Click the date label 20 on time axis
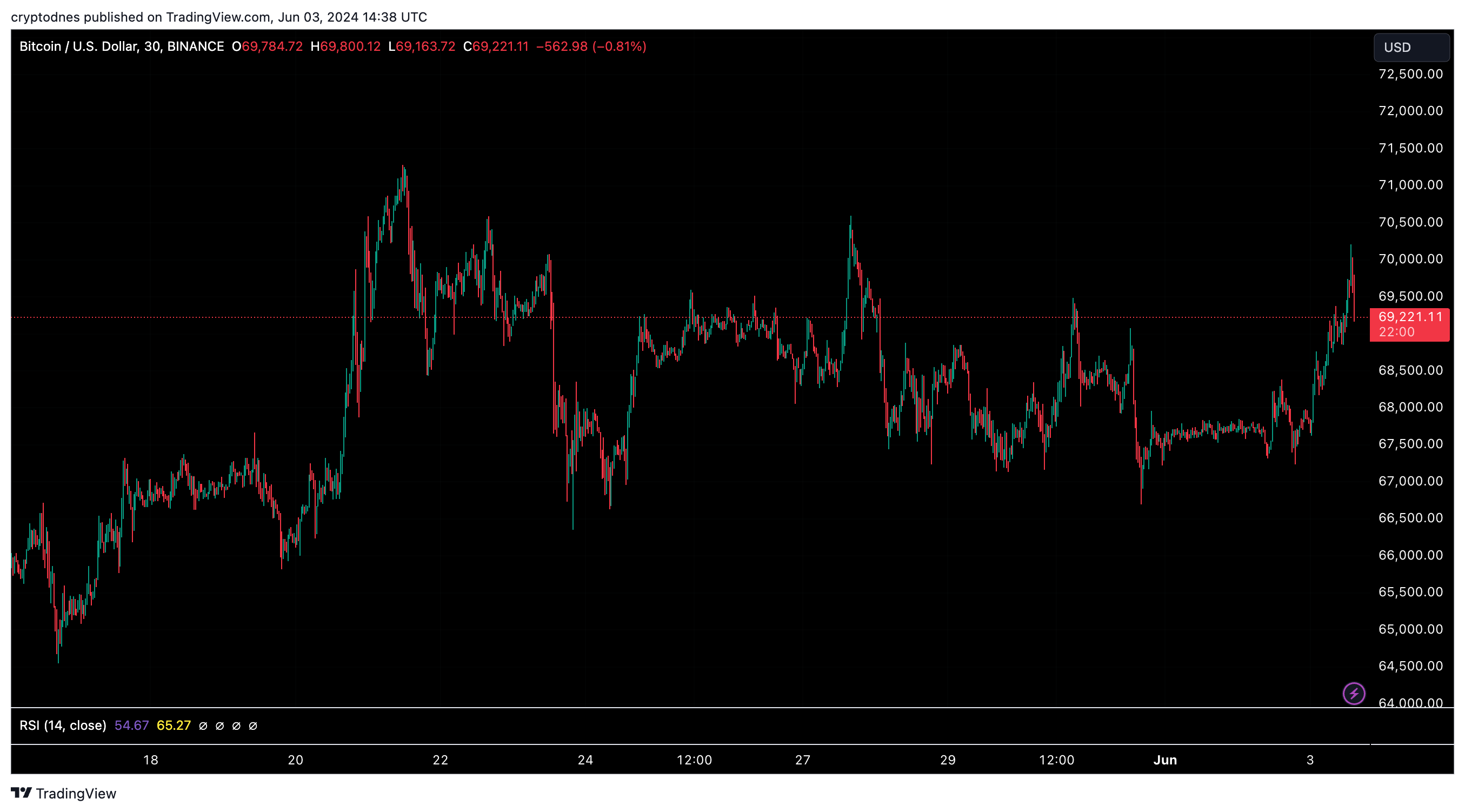This screenshot has width=1465, height=812. point(296,760)
